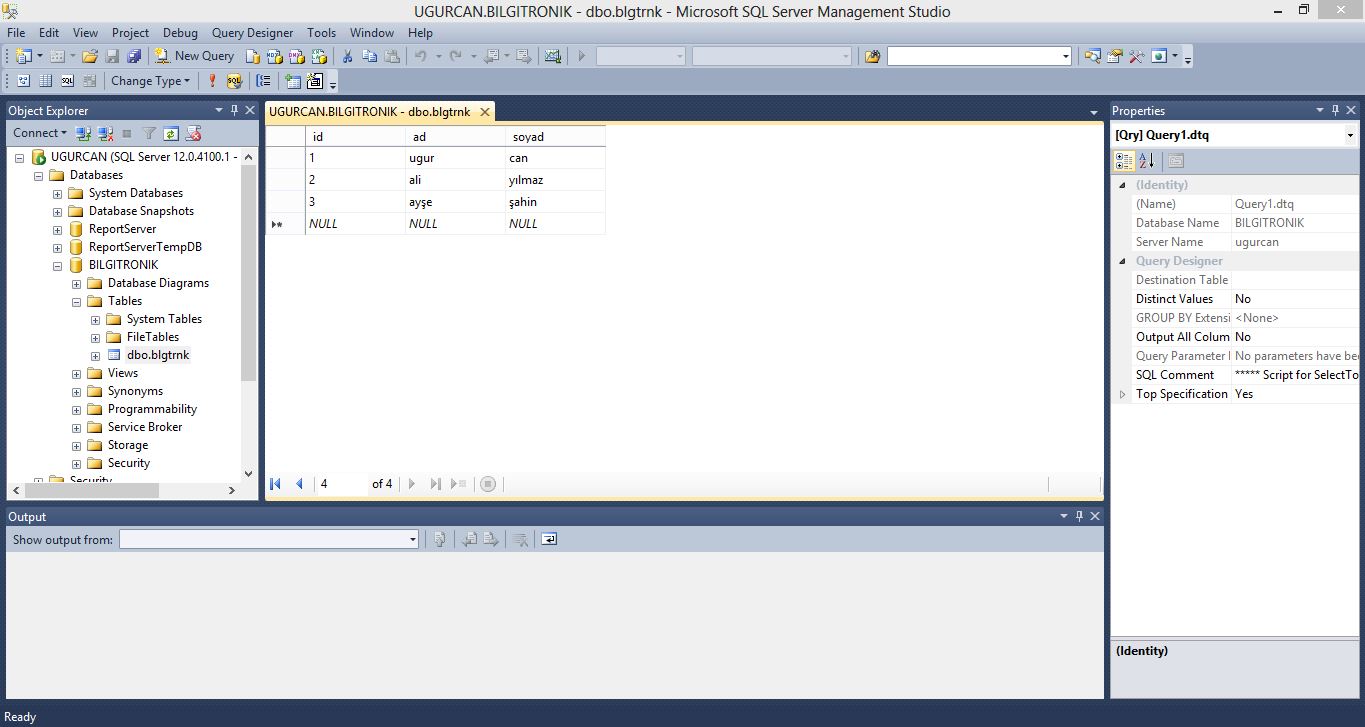Click the Database Engine Query icon
The image size is (1365, 727).
[x=253, y=56]
